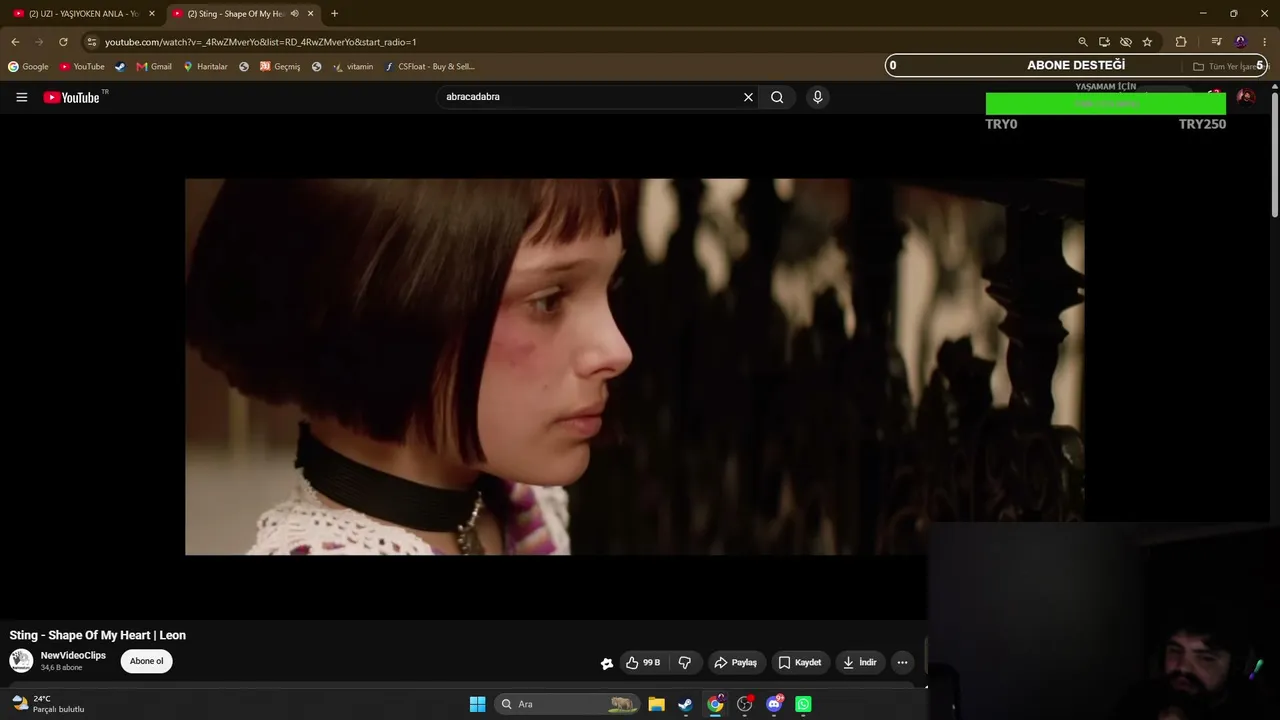Clear the abracadabra search text
The height and width of the screenshot is (720, 1280).
[x=748, y=97]
